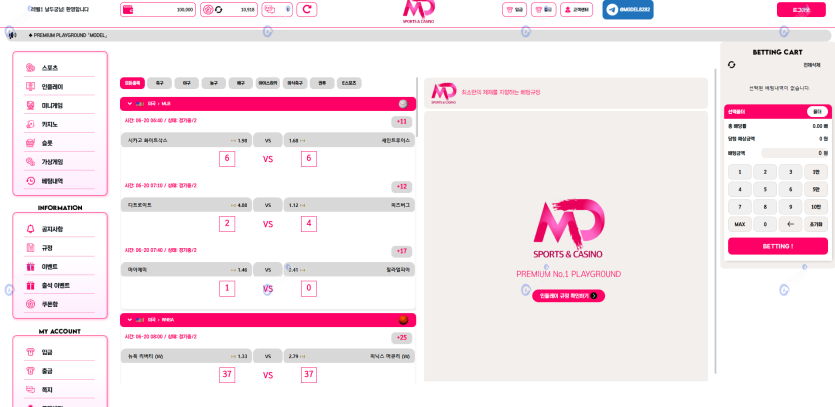
Task: Pick 세인트루이스 odds 1.68
Action: click(x=349, y=140)
